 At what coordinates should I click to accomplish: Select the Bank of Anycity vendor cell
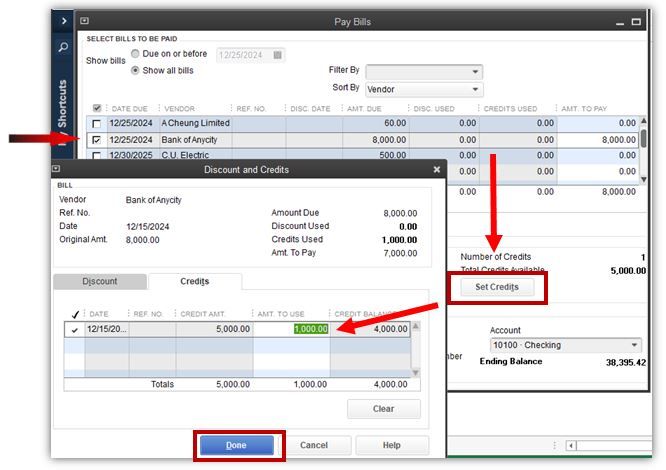(195, 140)
